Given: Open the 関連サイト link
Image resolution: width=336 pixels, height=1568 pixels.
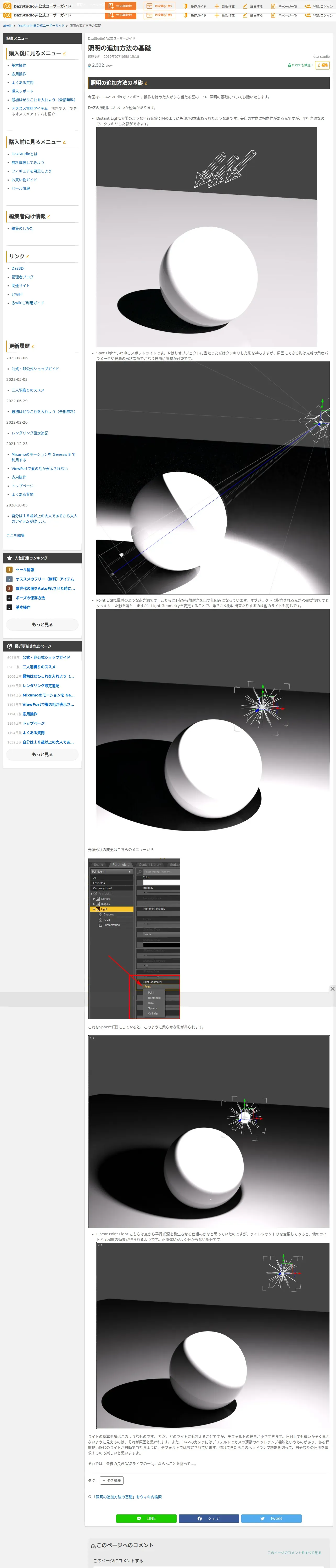Looking at the screenshot, I should click(x=21, y=285).
